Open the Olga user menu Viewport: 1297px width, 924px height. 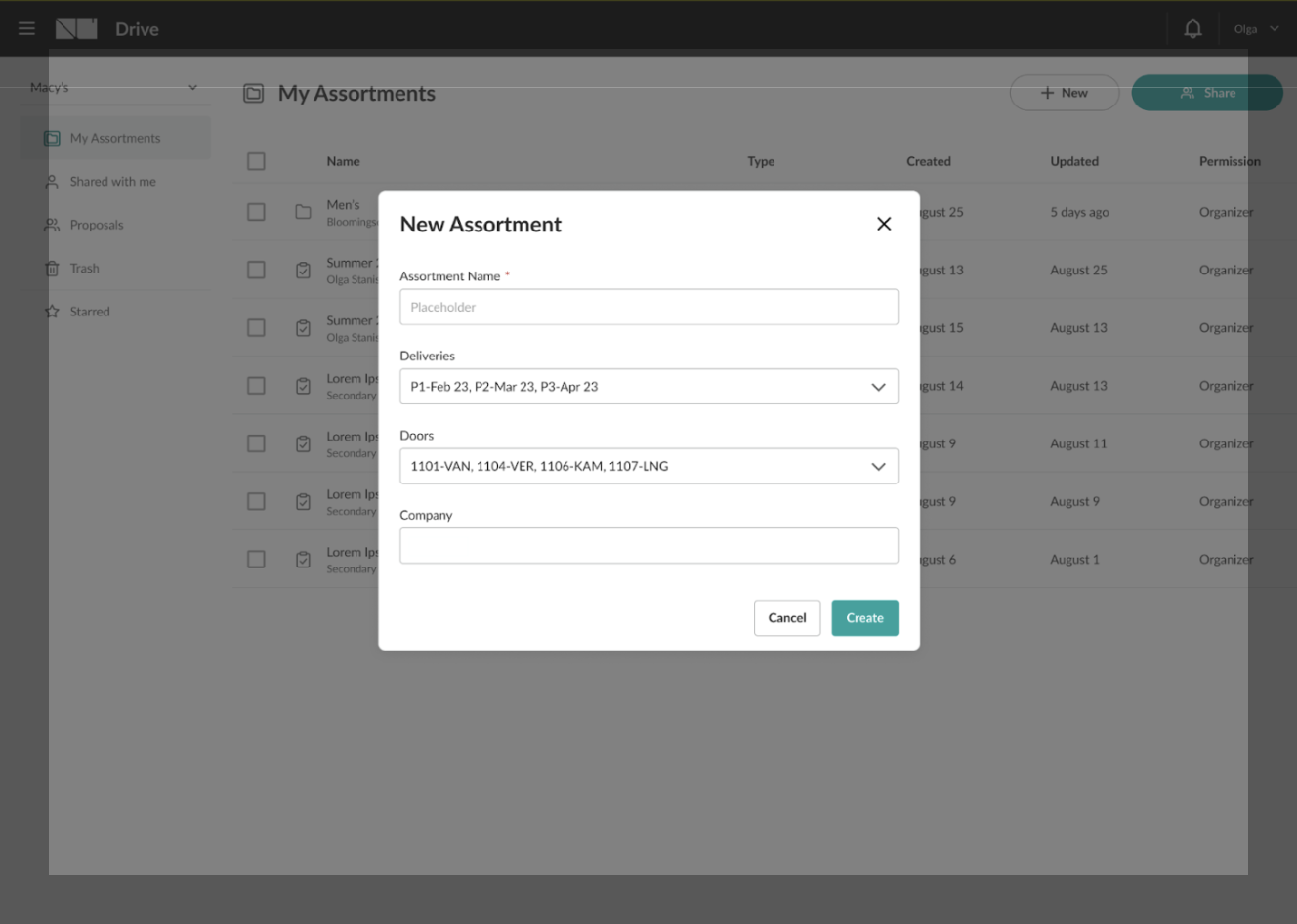[1255, 27]
